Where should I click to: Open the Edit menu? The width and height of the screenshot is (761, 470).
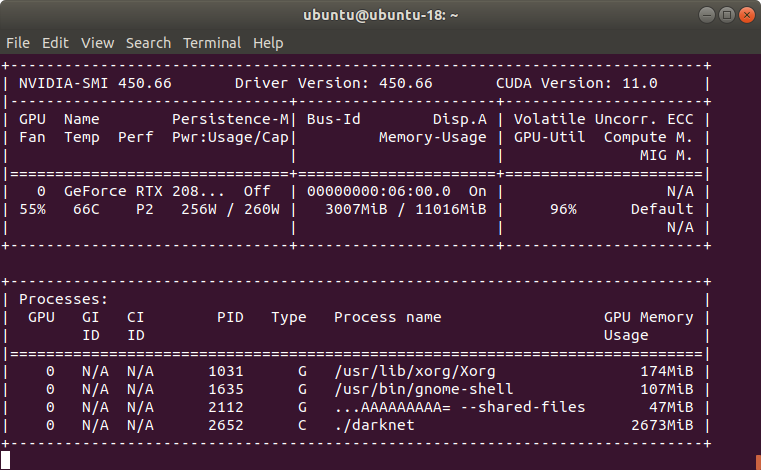[x=55, y=43]
